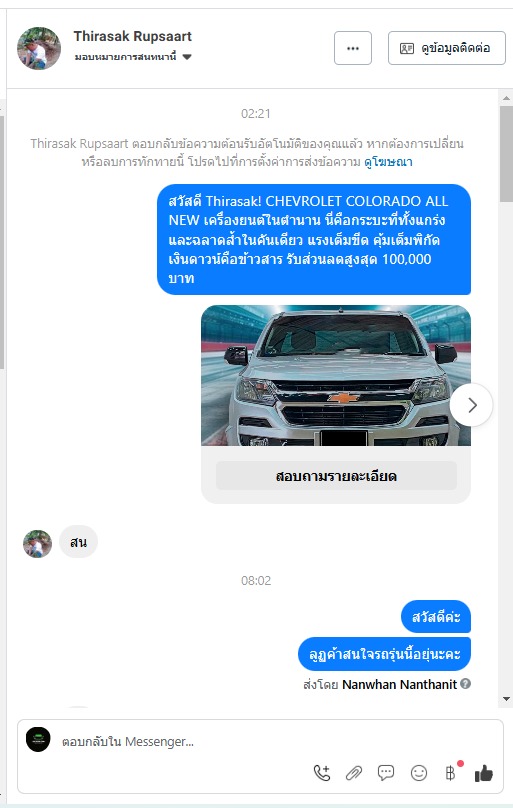Open the emoji picker smiley icon
The height and width of the screenshot is (808, 513).
point(419,773)
